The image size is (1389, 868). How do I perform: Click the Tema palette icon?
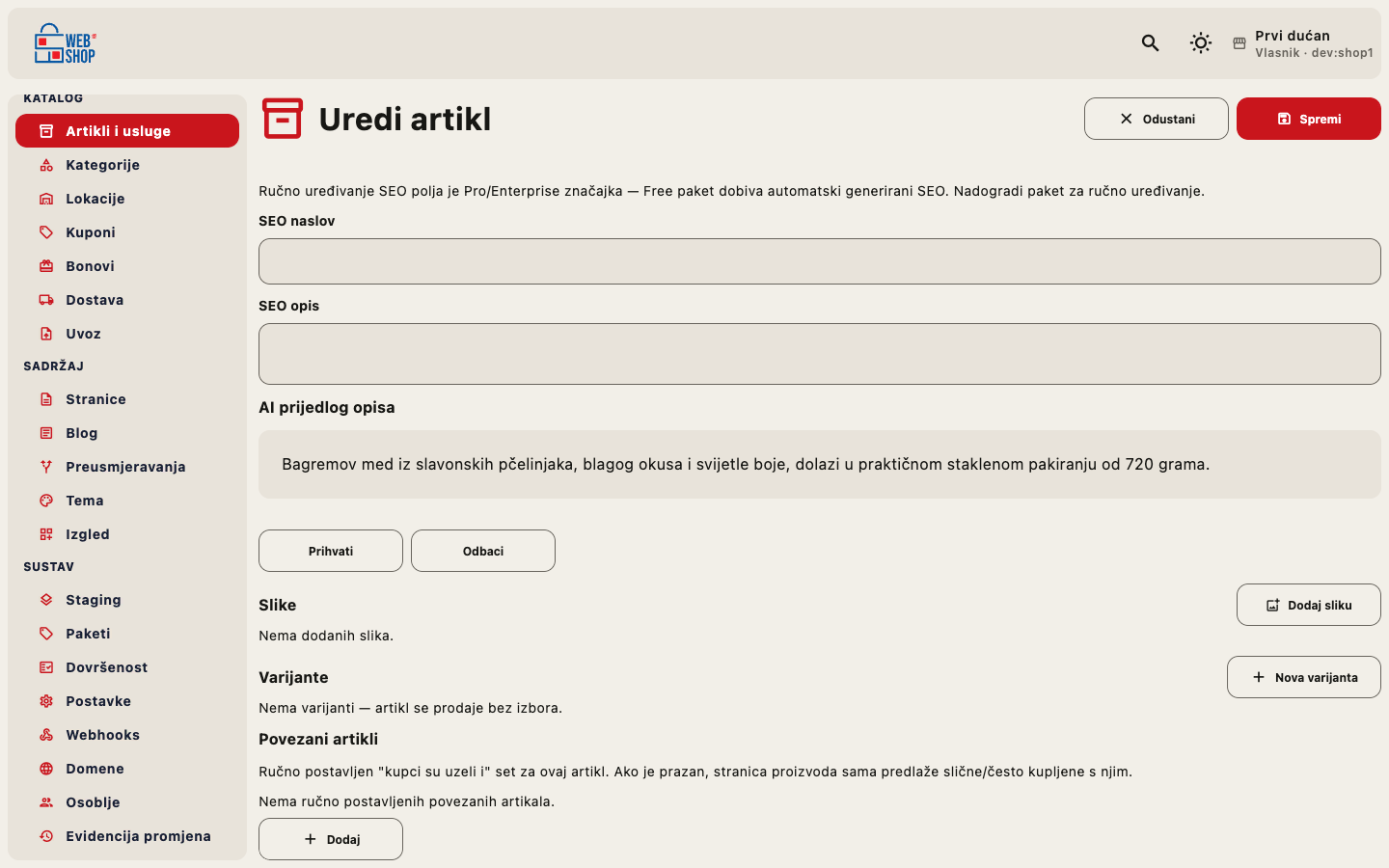[x=46, y=501]
